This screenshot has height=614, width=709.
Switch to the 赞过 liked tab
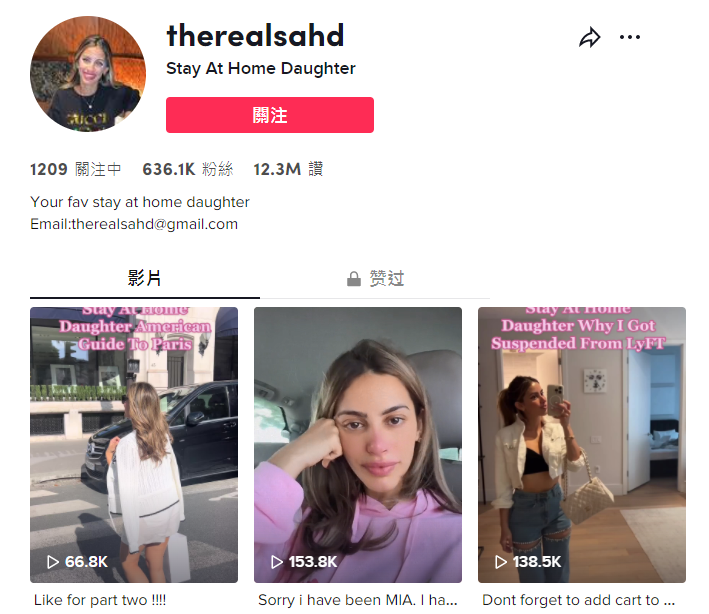point(375,279)
